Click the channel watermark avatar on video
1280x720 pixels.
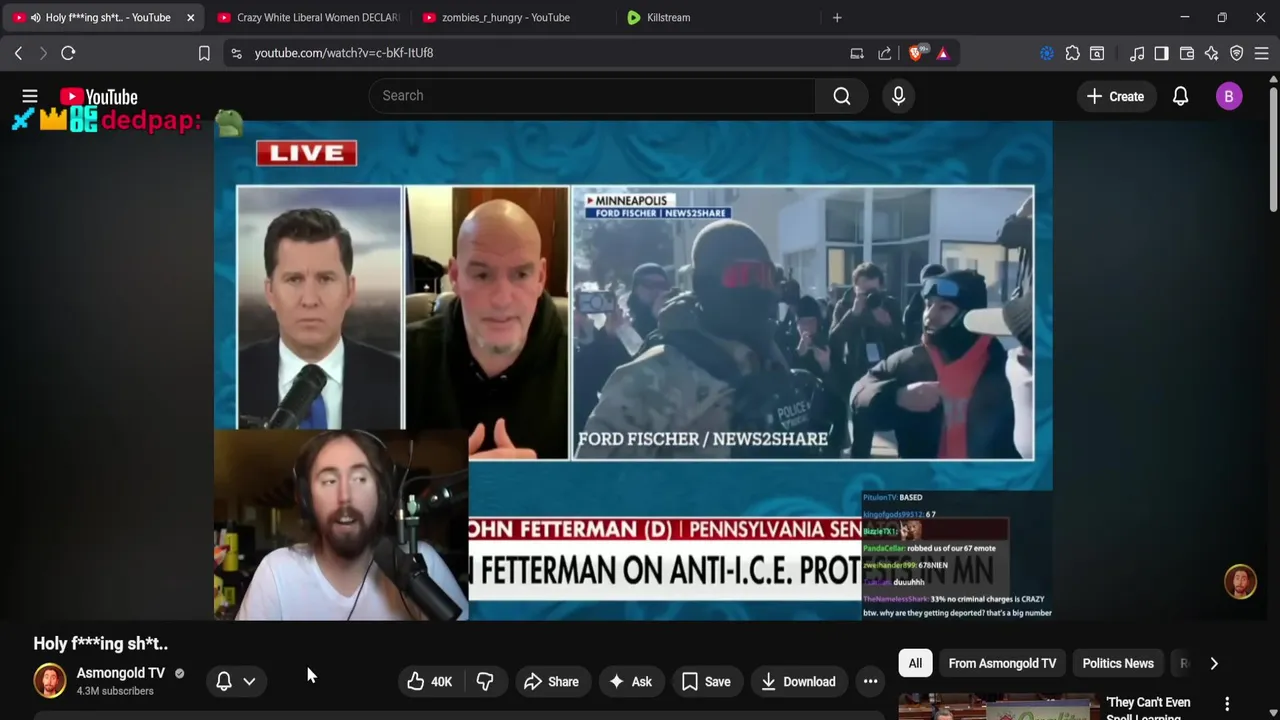1241,582
